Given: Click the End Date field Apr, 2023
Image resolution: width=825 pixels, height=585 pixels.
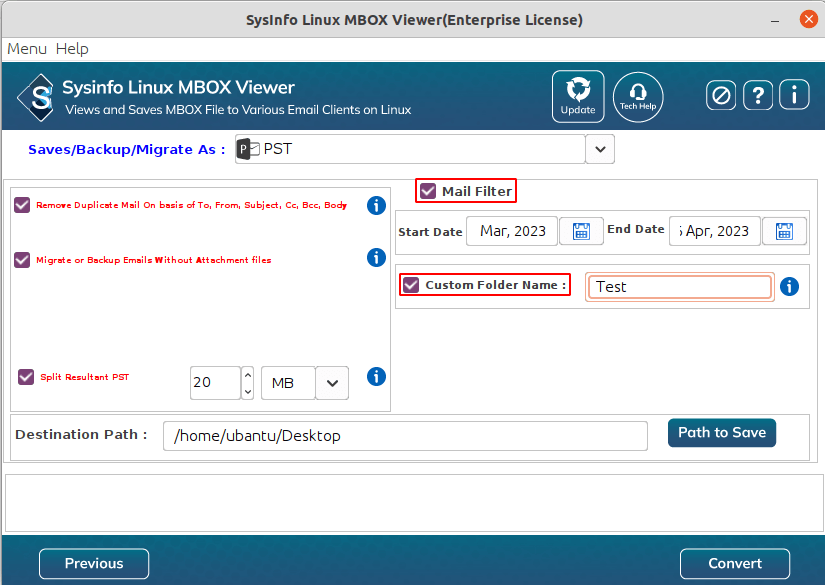Looking at the screenshot, I should click(x=715, y=231).
